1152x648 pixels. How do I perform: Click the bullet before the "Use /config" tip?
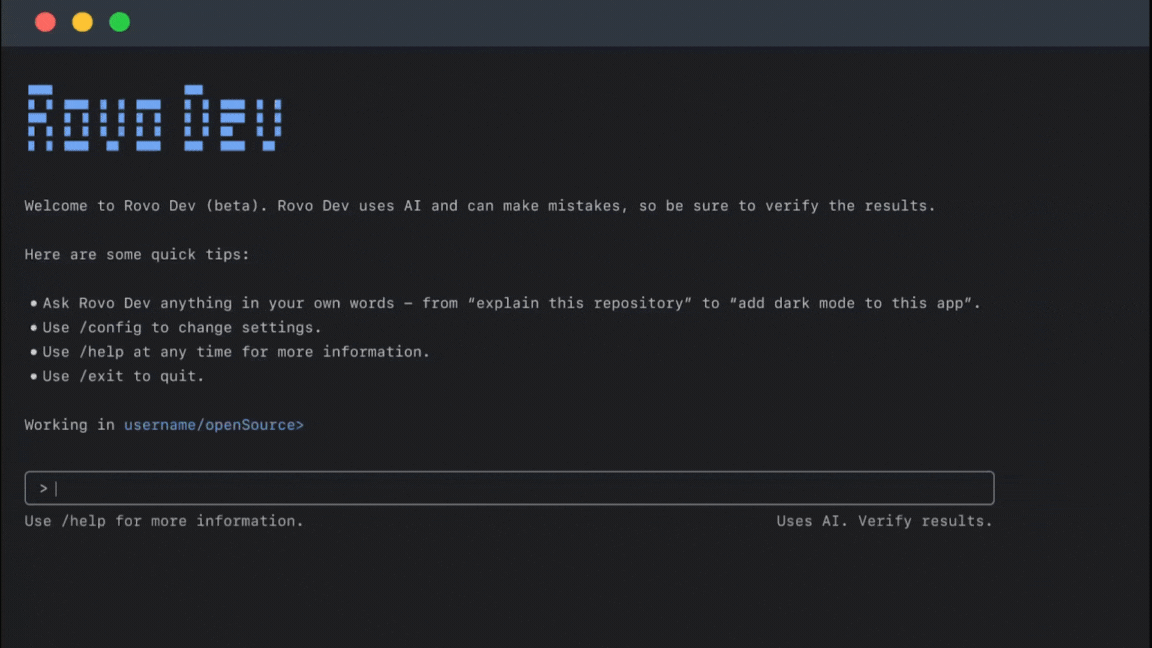point(33,328)
